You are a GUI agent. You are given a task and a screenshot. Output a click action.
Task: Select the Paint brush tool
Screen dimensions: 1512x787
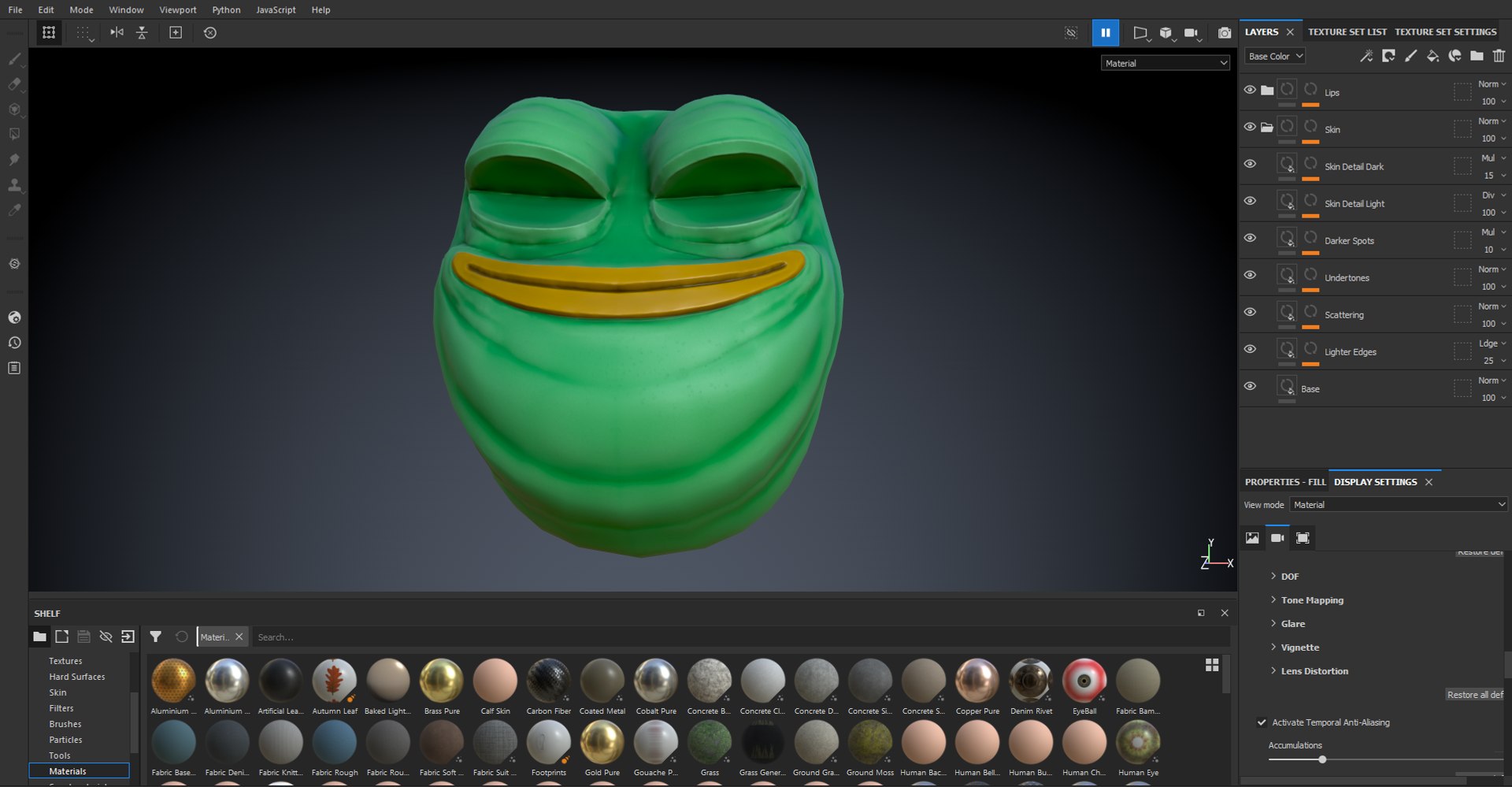[14, 59]
